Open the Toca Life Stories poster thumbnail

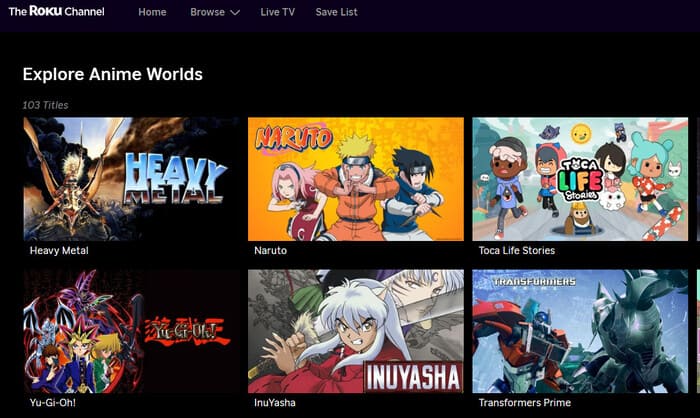tap(580, 179)
